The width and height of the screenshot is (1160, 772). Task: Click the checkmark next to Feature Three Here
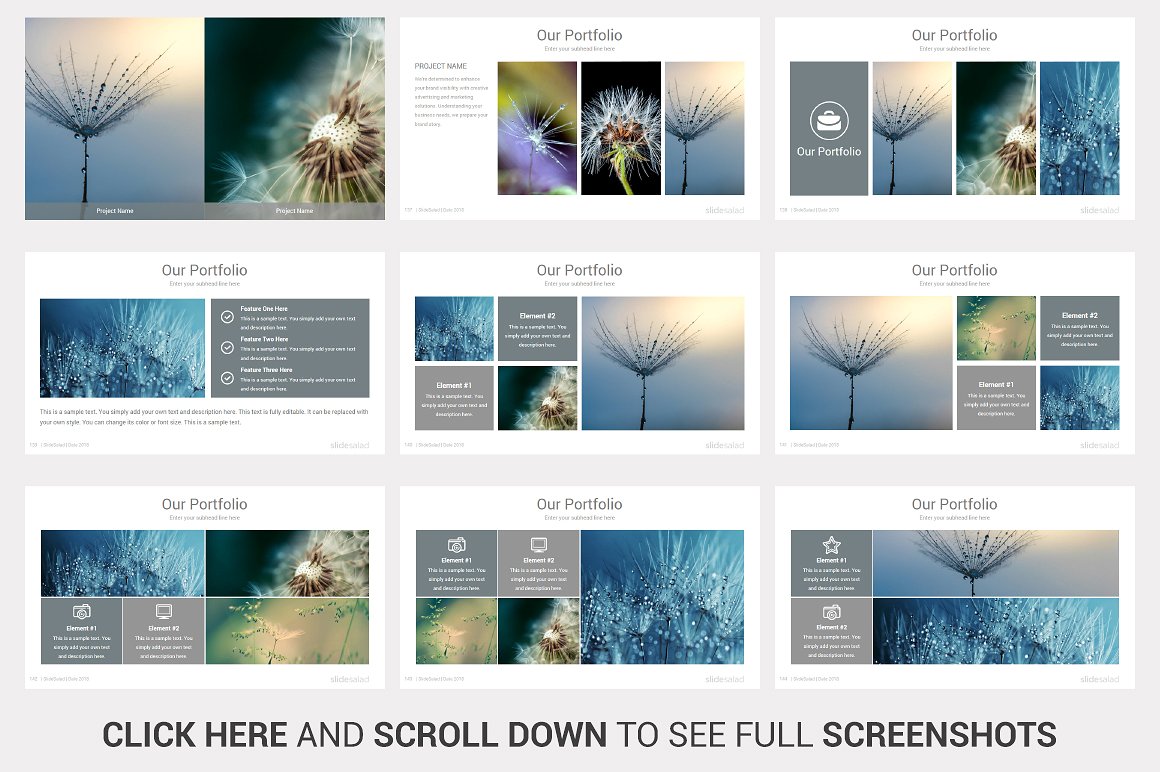click(x=227, y=378)
